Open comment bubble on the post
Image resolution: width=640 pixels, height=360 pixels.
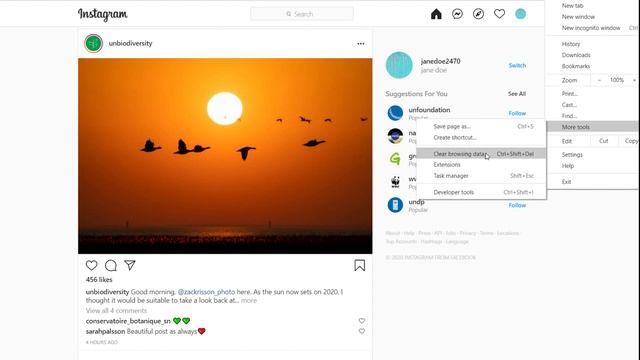coord(111,265)
